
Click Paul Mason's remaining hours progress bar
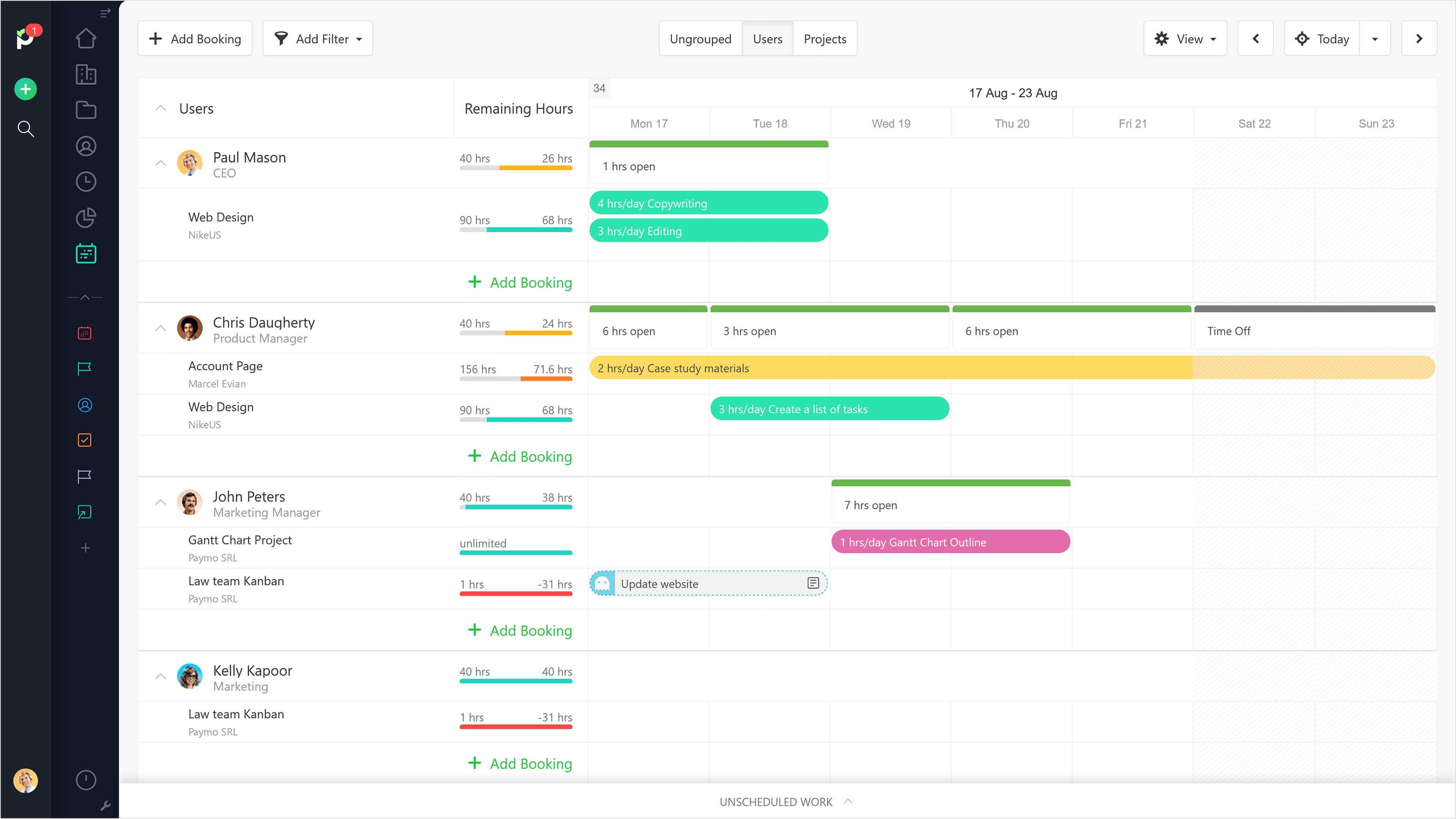[x=516, y=168]
